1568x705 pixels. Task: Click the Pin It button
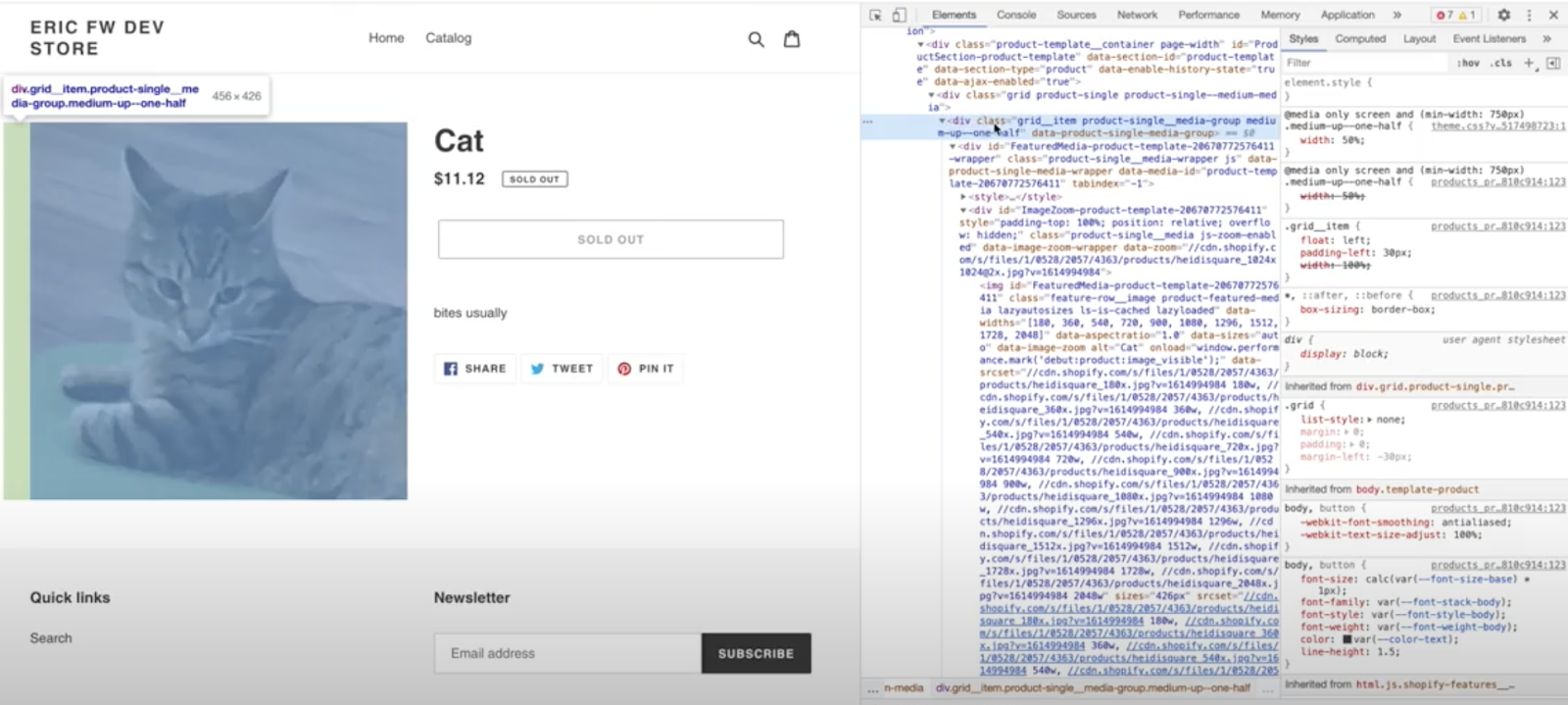(646, 369)
